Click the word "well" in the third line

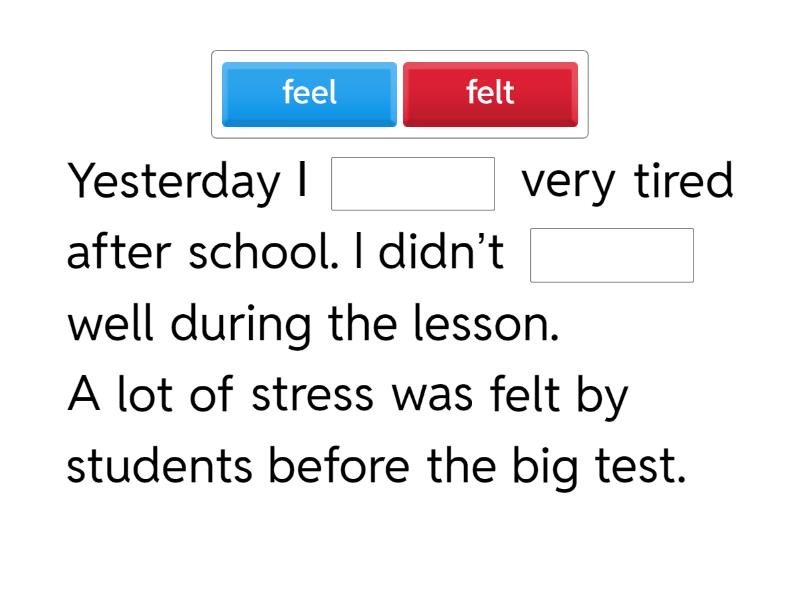[111, 323]
